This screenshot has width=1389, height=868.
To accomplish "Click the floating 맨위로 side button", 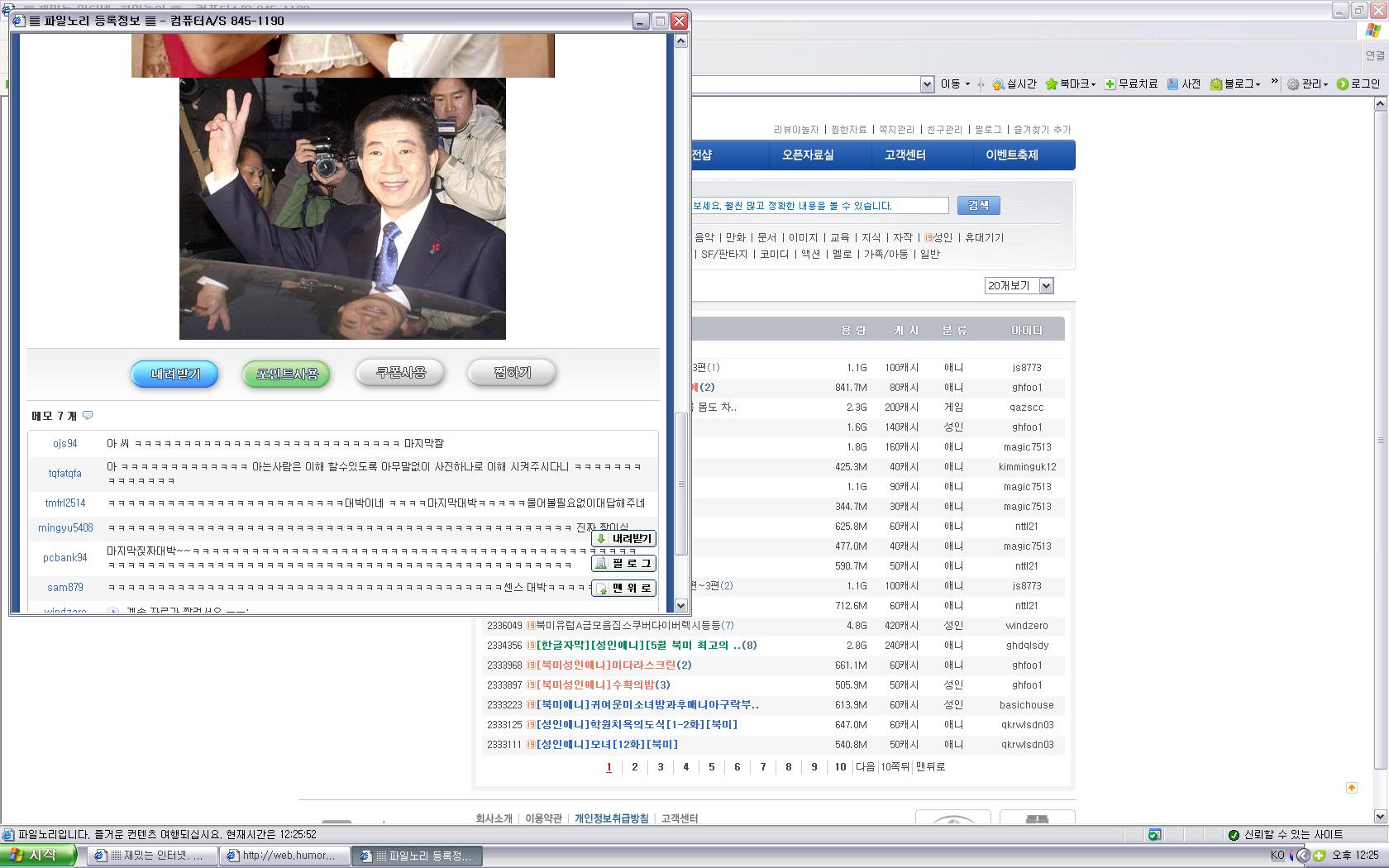I will point(624,589).
